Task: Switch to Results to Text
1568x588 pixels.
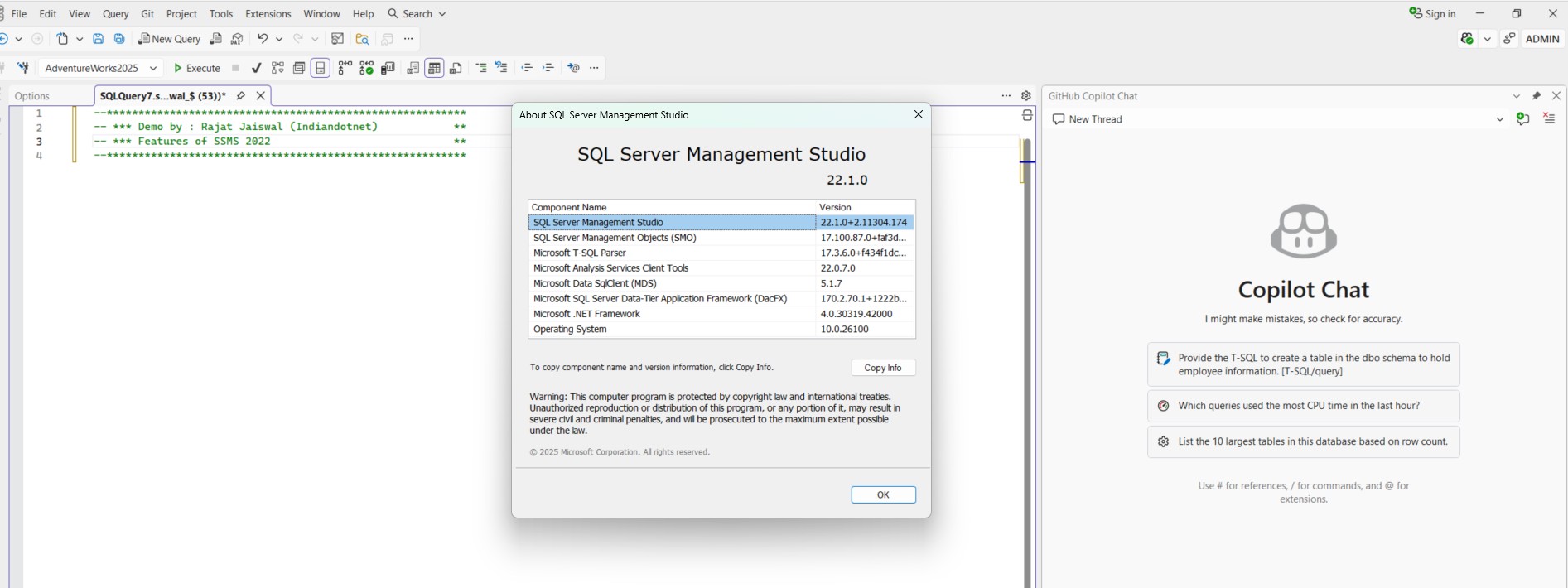Action: [x=413, y=68]
